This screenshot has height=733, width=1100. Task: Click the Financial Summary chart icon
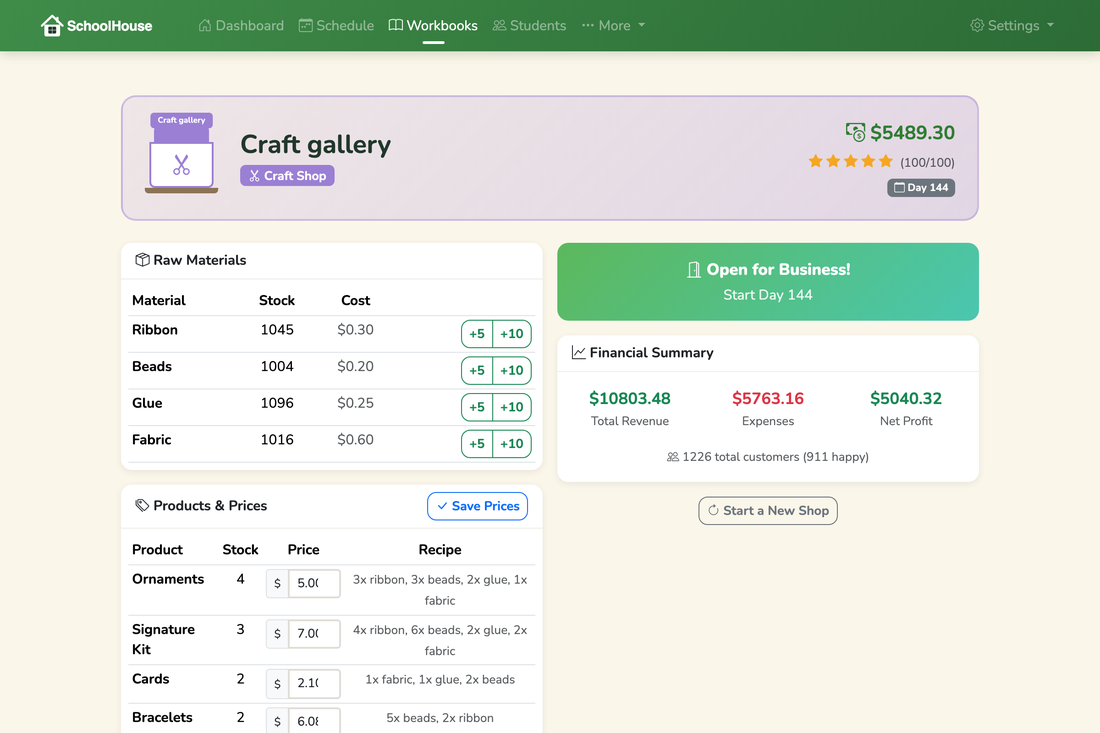(x=578, y=352)
